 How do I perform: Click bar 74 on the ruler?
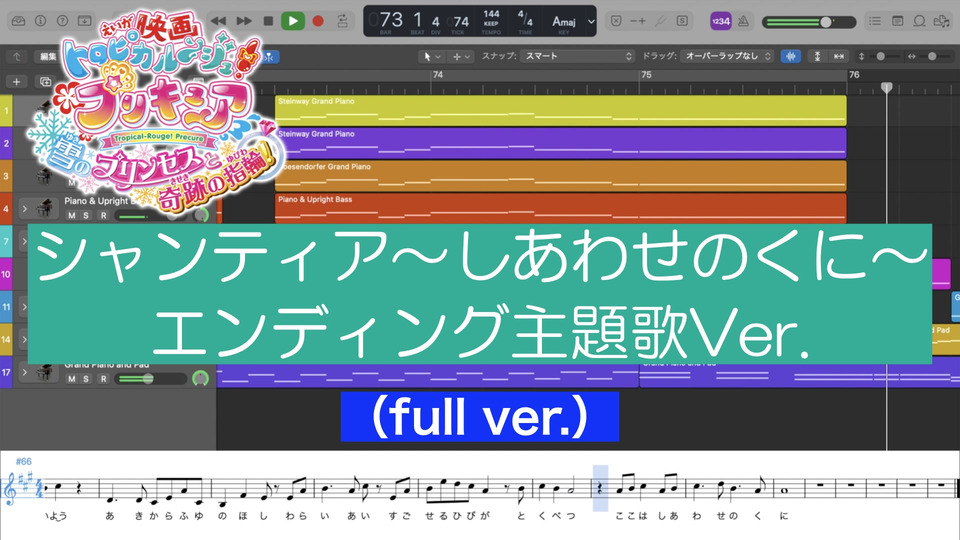pyautogui.click(x=438, y=75)
